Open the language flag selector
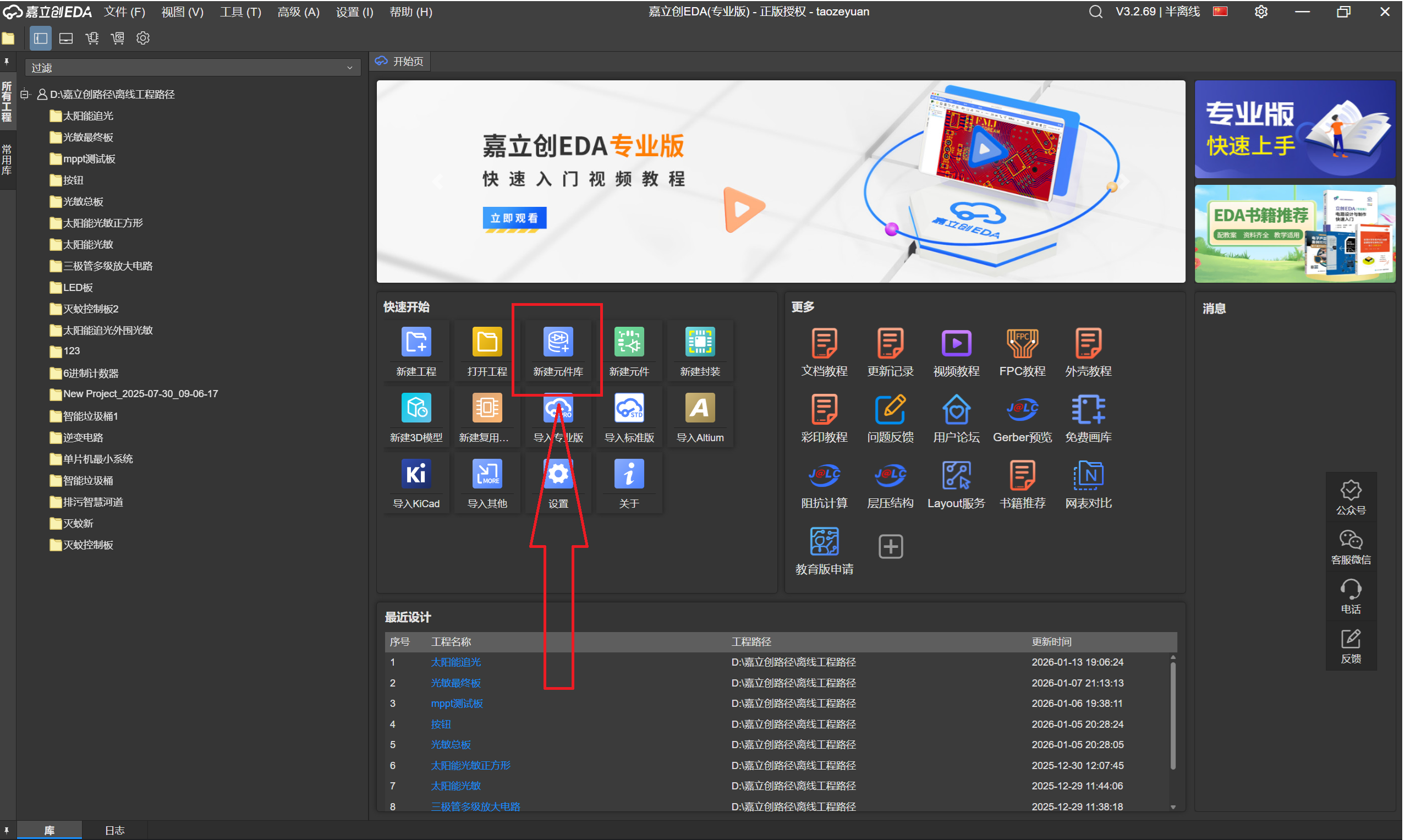The width and height of the screenshot is (1405, 840). pos(1220,12)
